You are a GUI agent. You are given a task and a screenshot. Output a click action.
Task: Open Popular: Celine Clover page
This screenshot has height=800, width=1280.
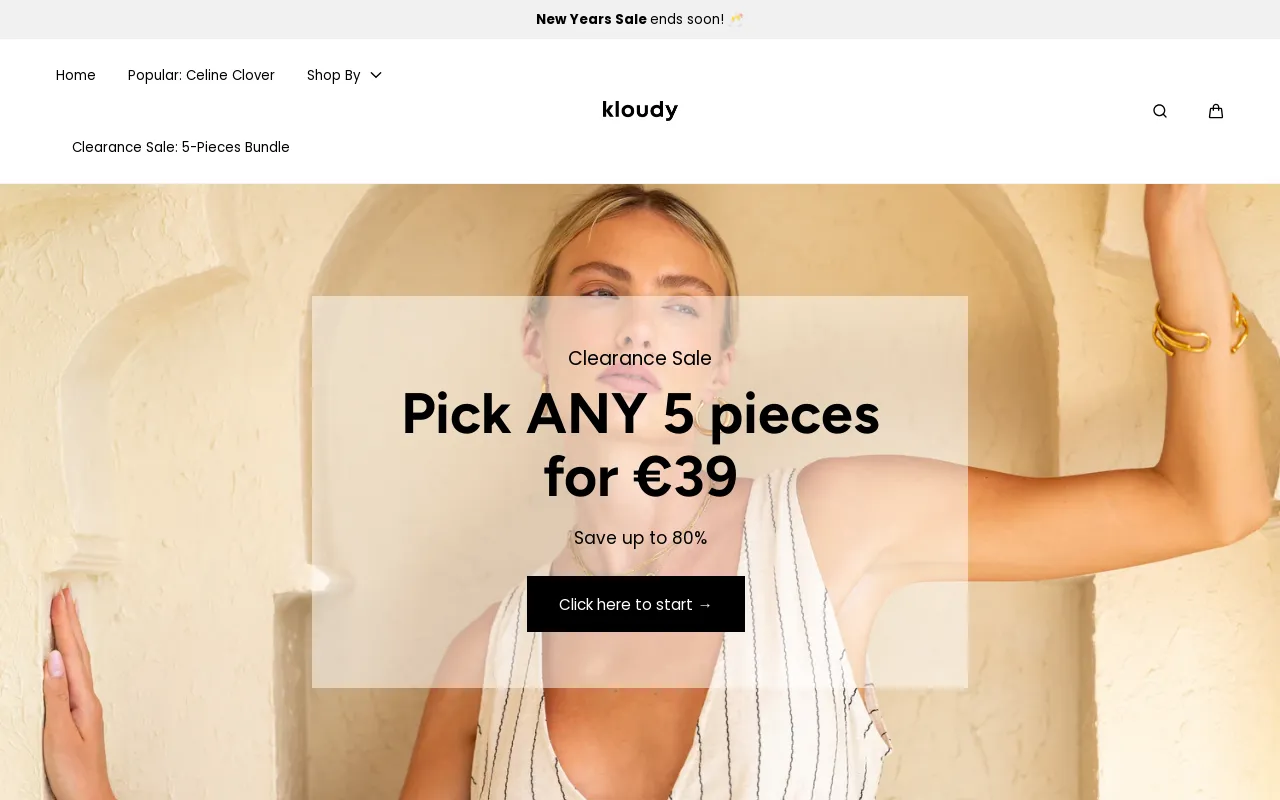(x=201, y=74)
